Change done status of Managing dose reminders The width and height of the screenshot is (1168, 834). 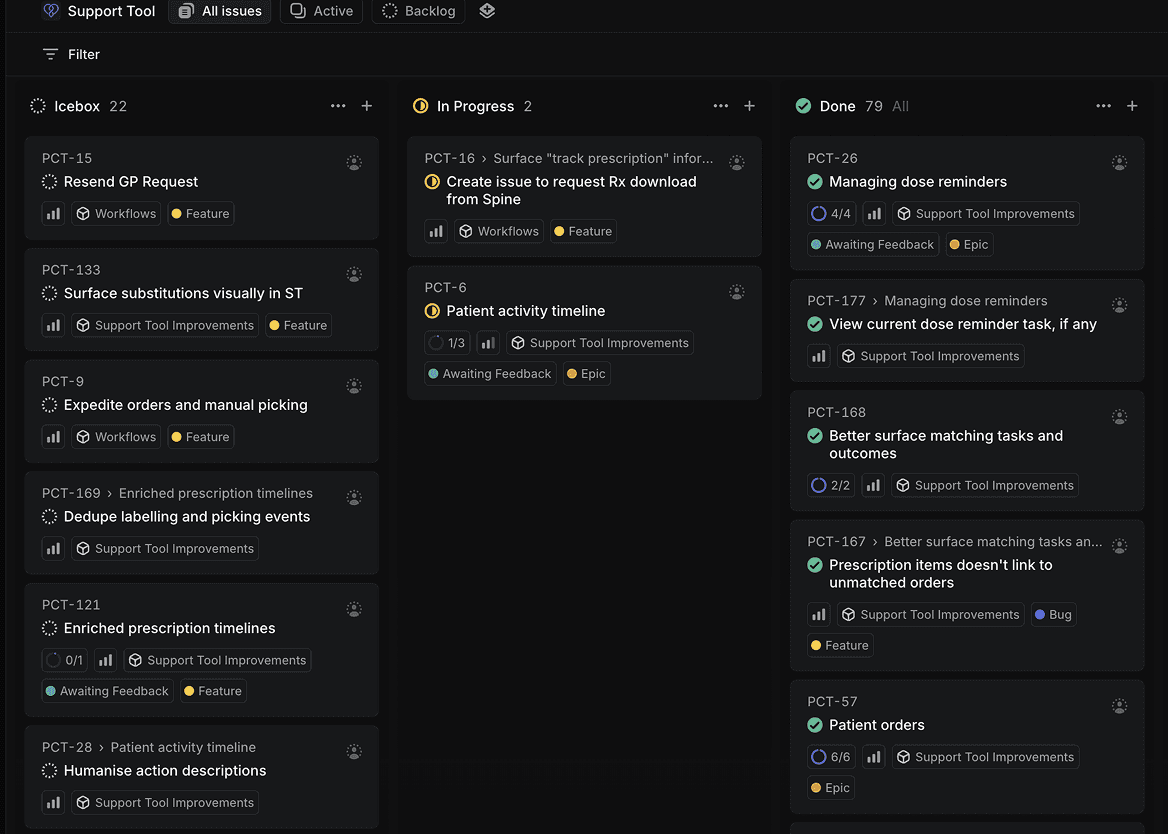(x=815, y=182)
